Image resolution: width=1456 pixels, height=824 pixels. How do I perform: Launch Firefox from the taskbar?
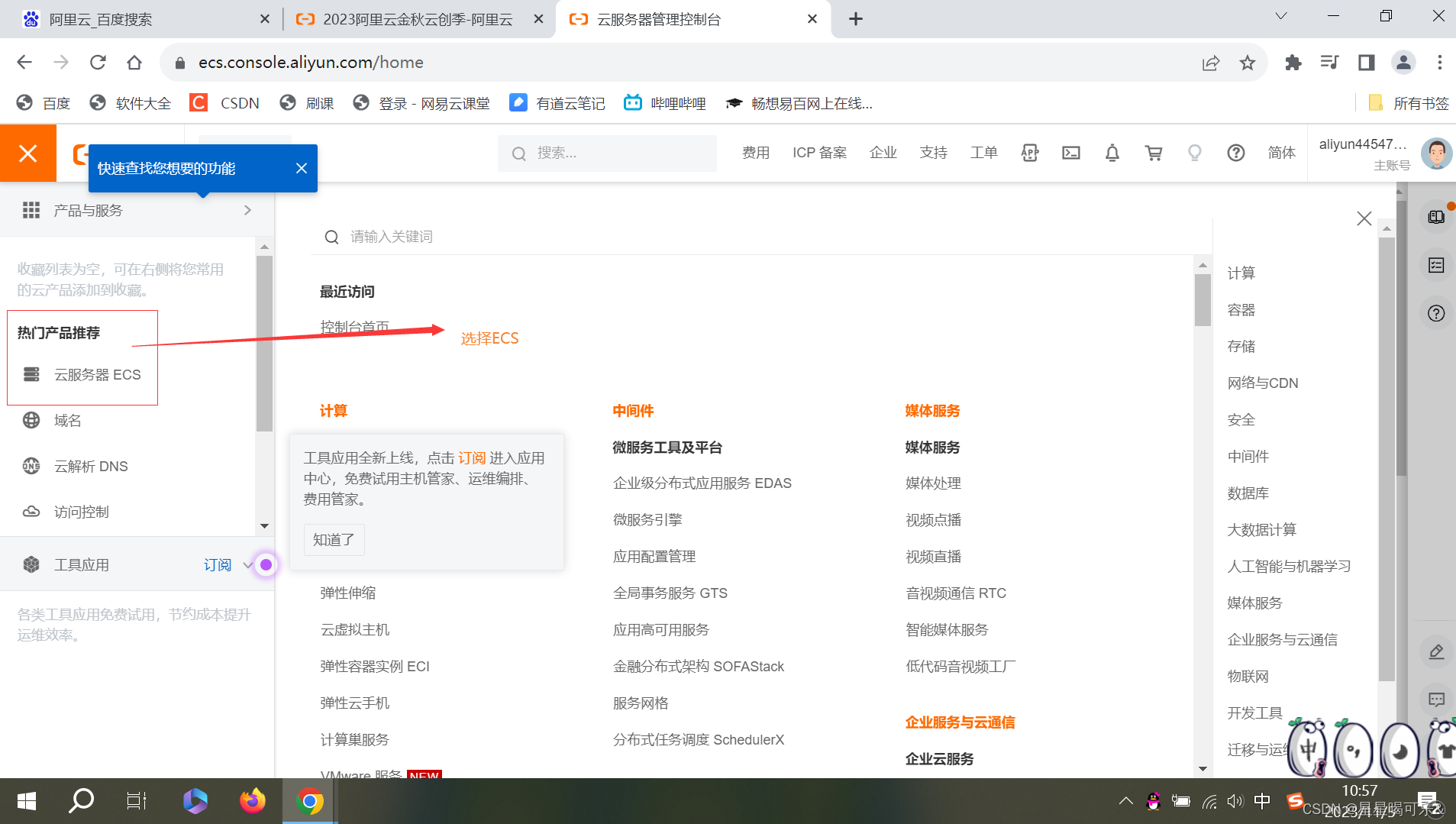pyautogui.click(x=253, y=801)
